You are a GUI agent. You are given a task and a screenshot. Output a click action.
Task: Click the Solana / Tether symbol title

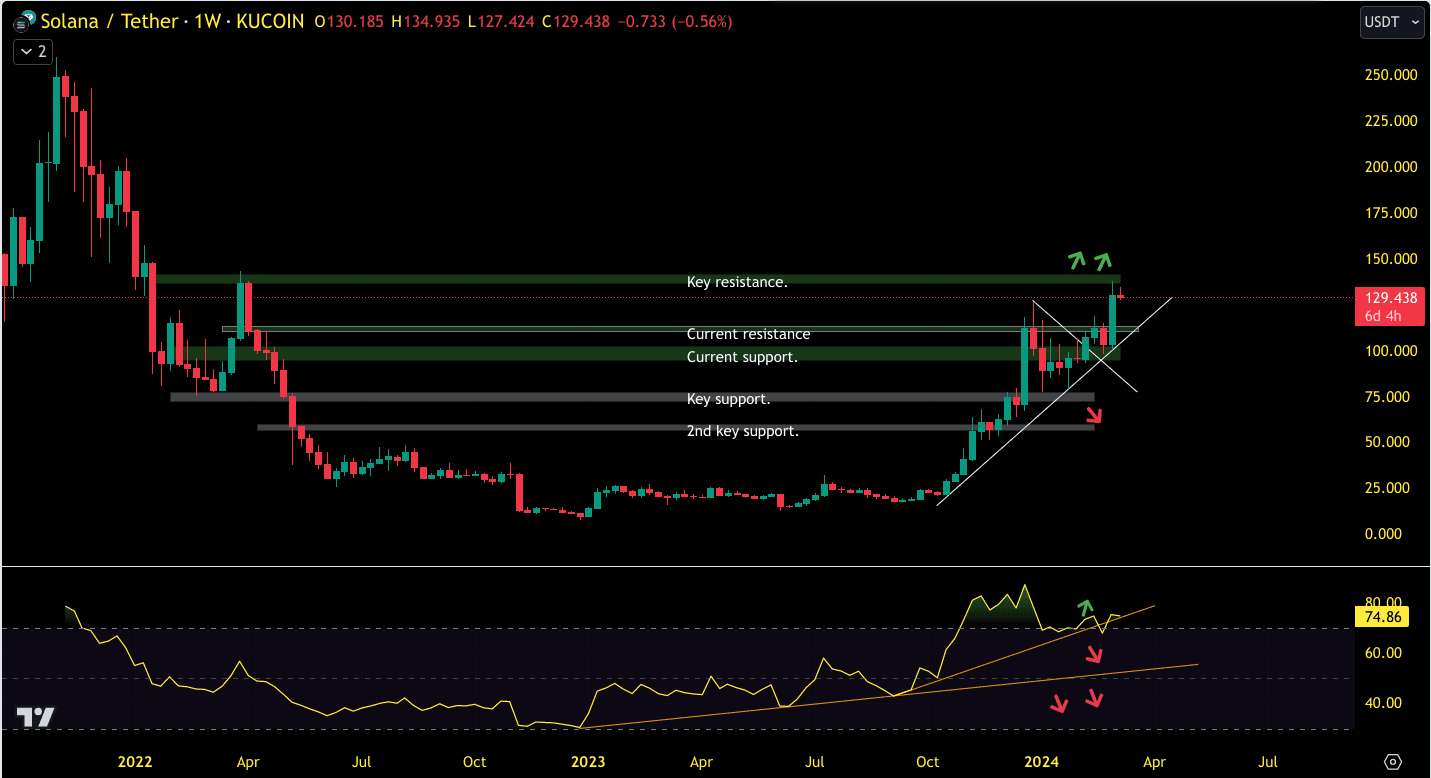pos(111,21)
